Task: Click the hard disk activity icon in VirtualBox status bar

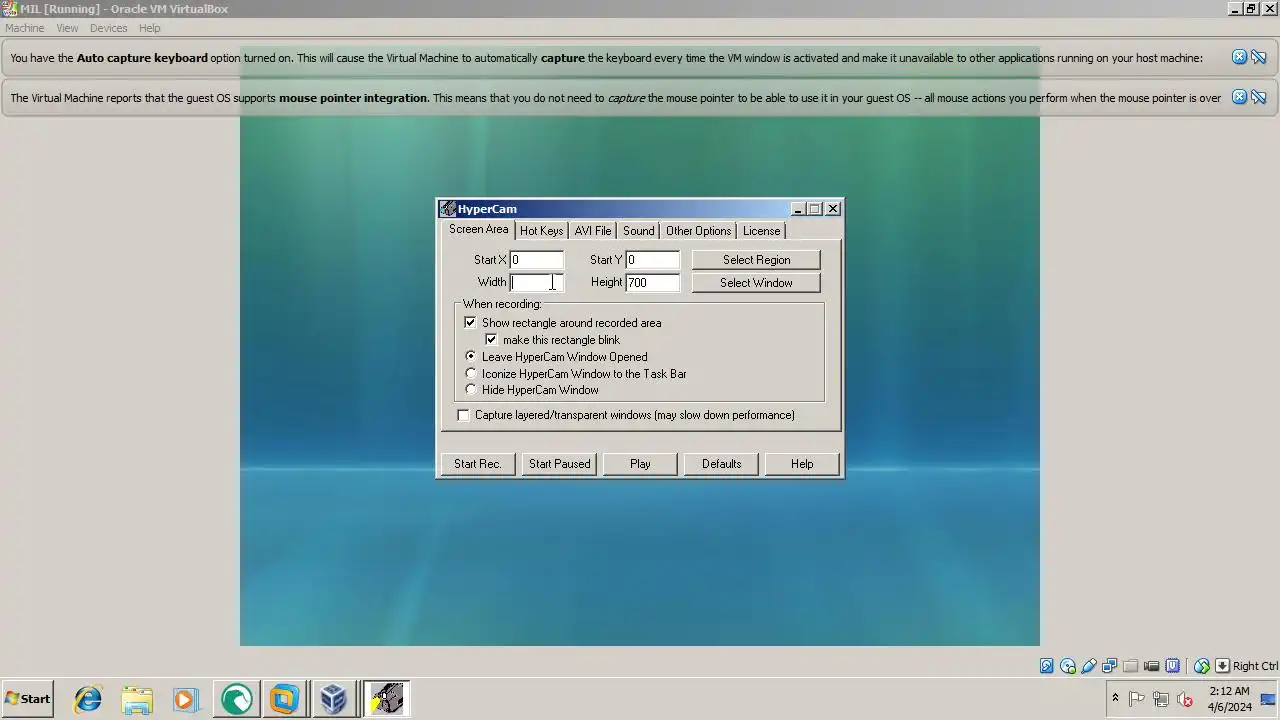Action: coord(1047,666)
